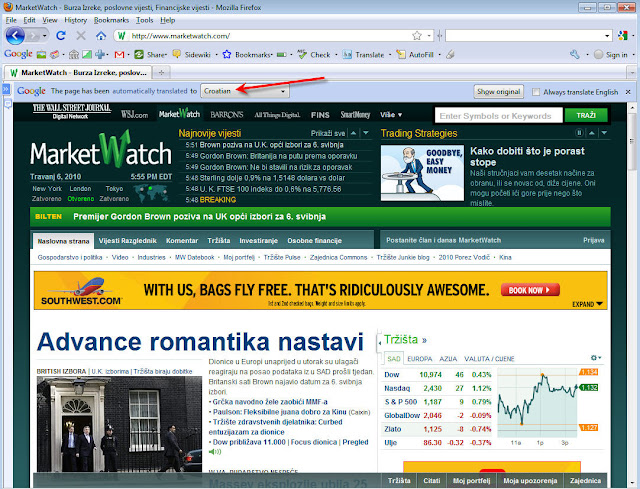Click Sign in on the Google Toolbar
This screenshot has height=489, width=640.
[611, 54]
